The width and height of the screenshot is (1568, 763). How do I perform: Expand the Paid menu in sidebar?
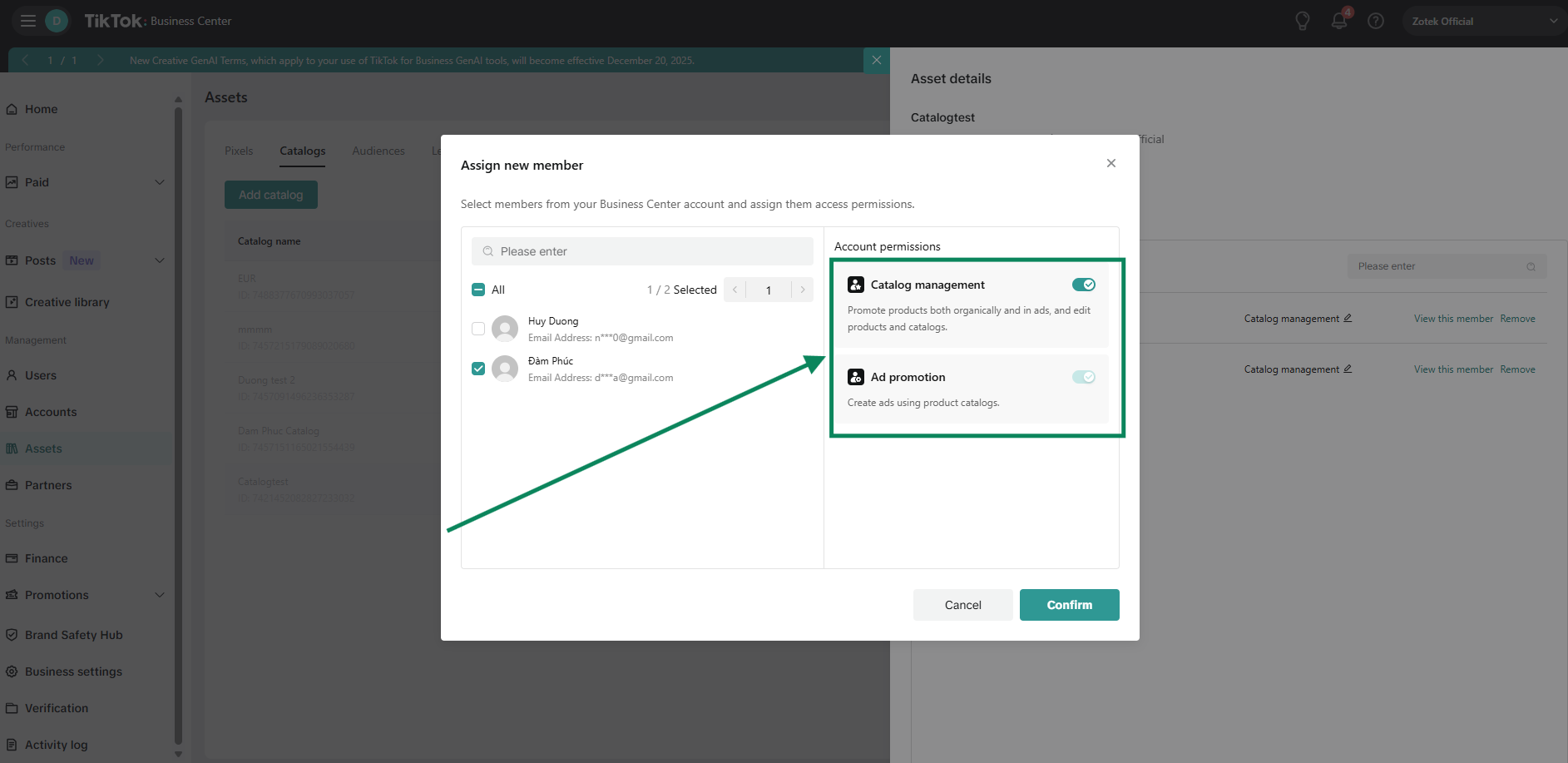(x=160, y=182)
